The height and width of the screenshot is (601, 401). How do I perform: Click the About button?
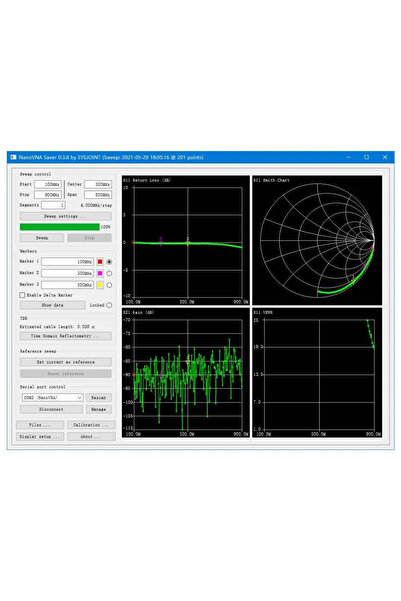[x=91, y=436]
